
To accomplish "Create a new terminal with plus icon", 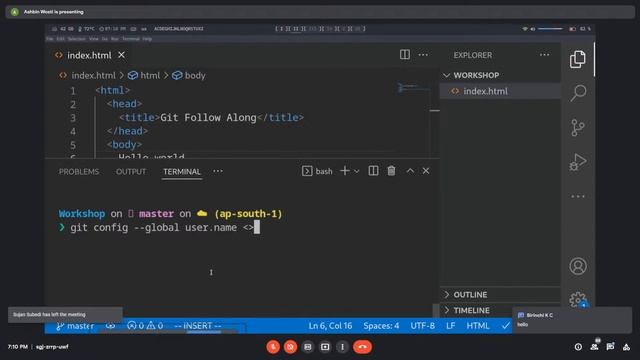I will click(x=344, y=171).
